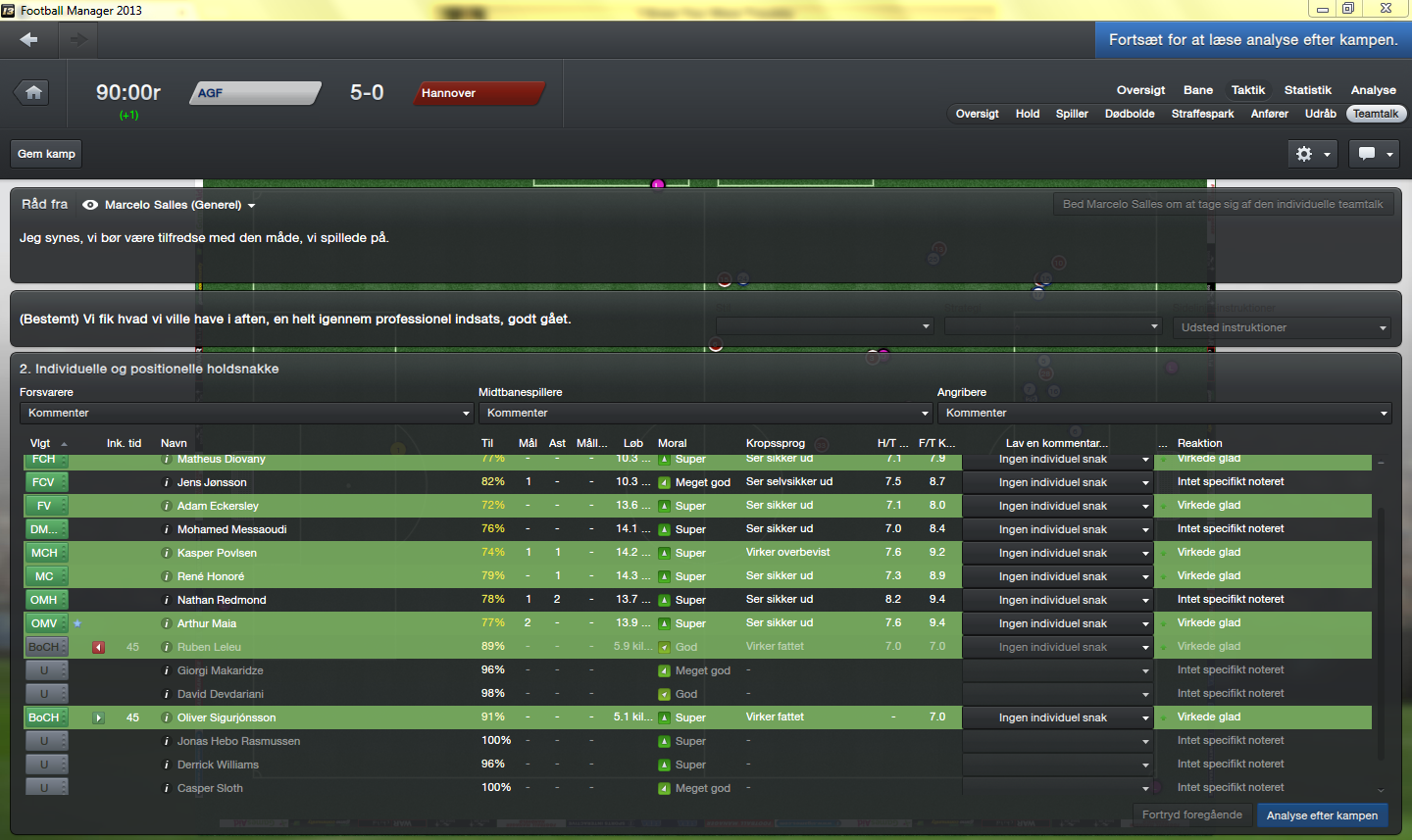Click info icon for Kasper Povlsen
Image resolution: width=1412 pixels, height=840 pixels.
(x=167, y=553)
